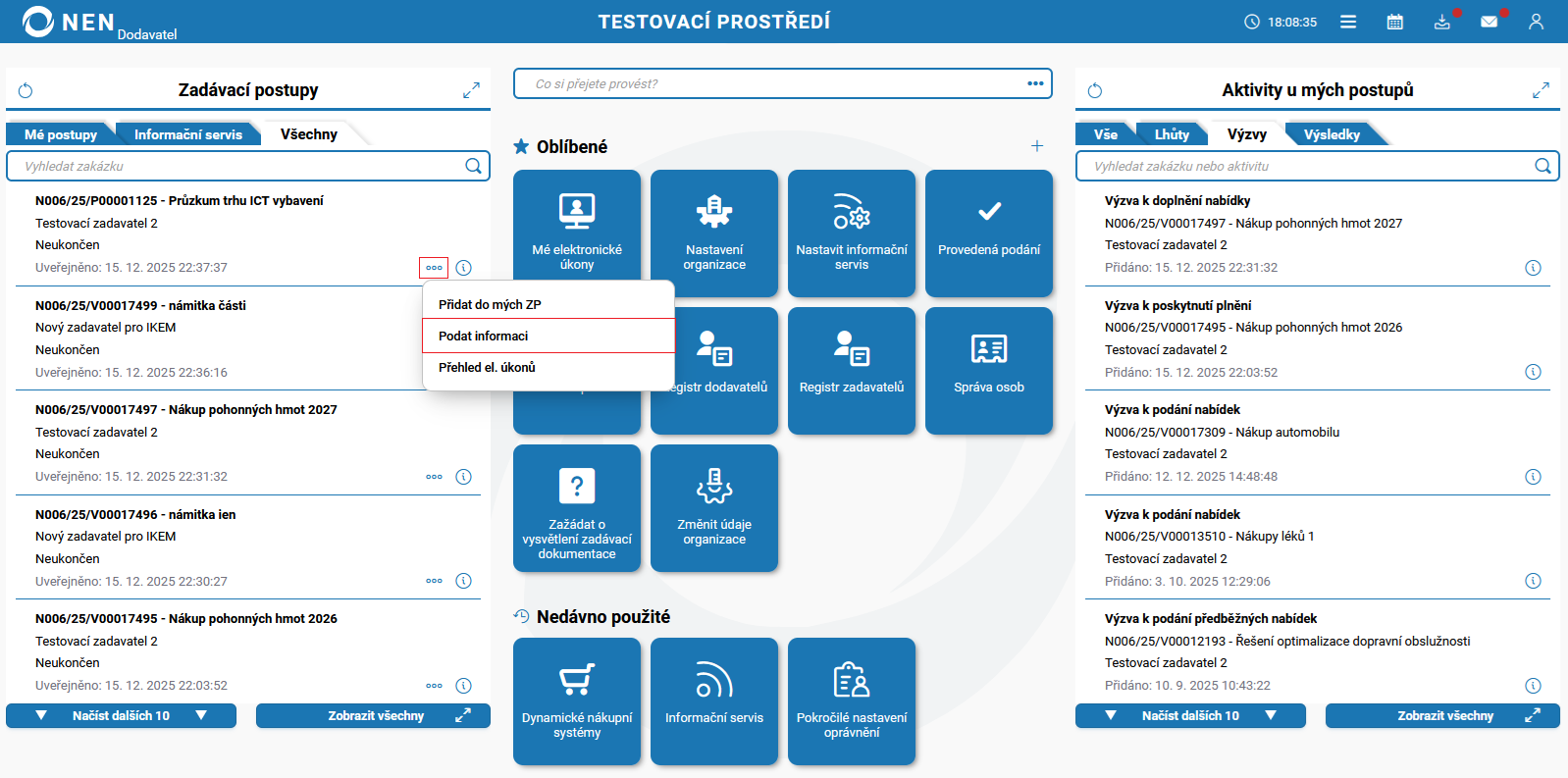The height and width of the screenshot is (778, 1568).
Task: Click the 18:08:35 session clock
Action: pos(1281,22)
